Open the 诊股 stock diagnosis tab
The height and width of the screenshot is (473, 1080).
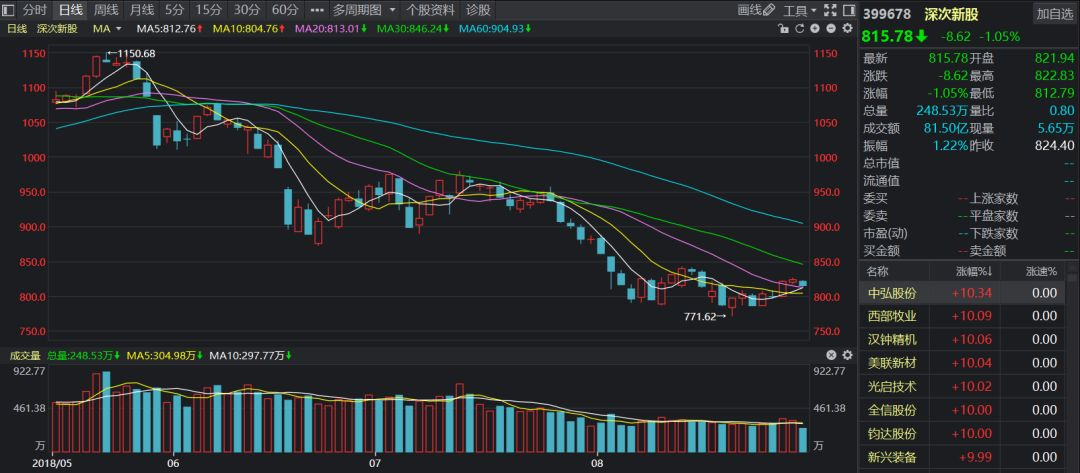click(x=478, y=10)
